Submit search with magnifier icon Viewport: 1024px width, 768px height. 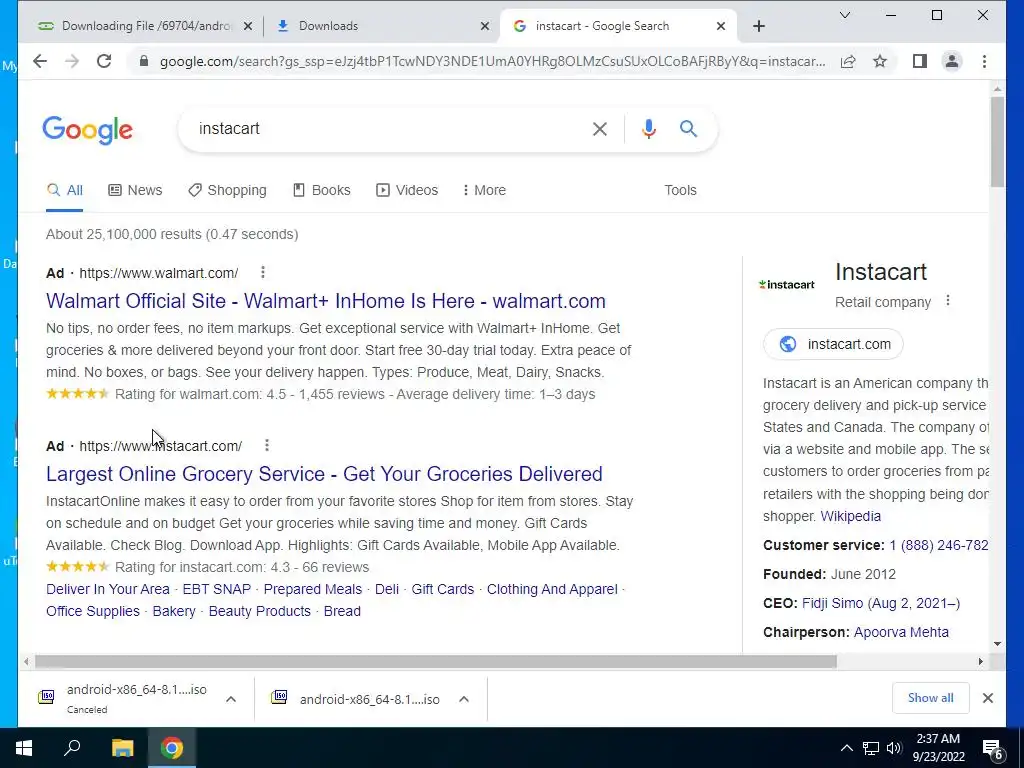[688, 129]
